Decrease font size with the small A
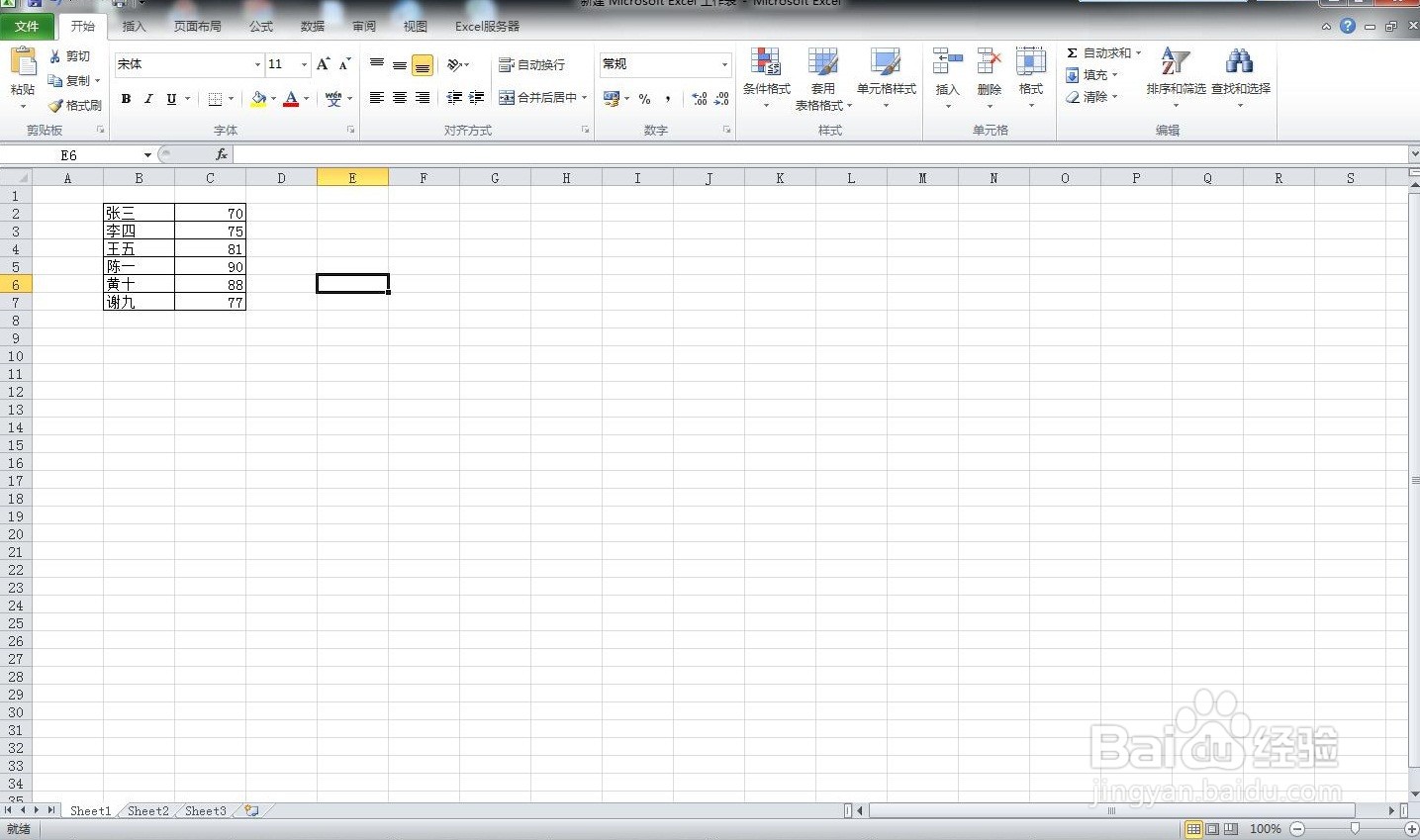The height and width of the screenshot is (840, 1420). pos(344,64)
